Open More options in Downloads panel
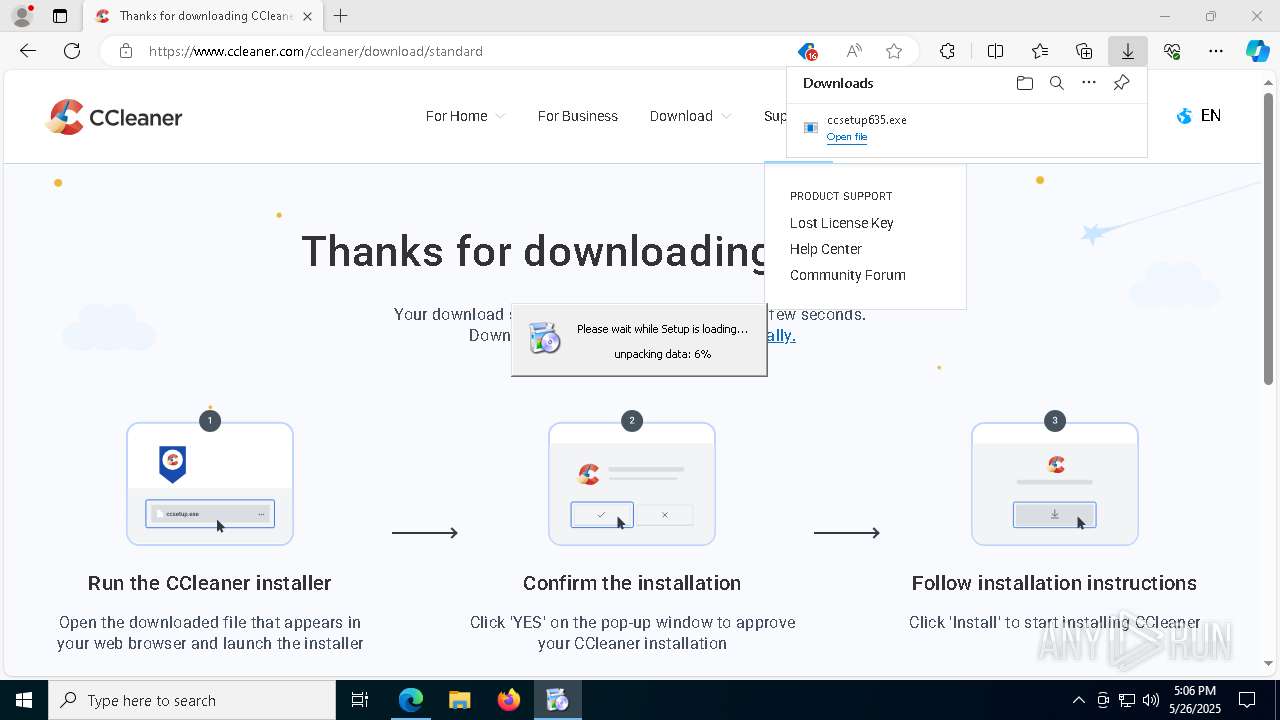The height and width of the screenshot is (720, 1280). tap(1089, 83)
